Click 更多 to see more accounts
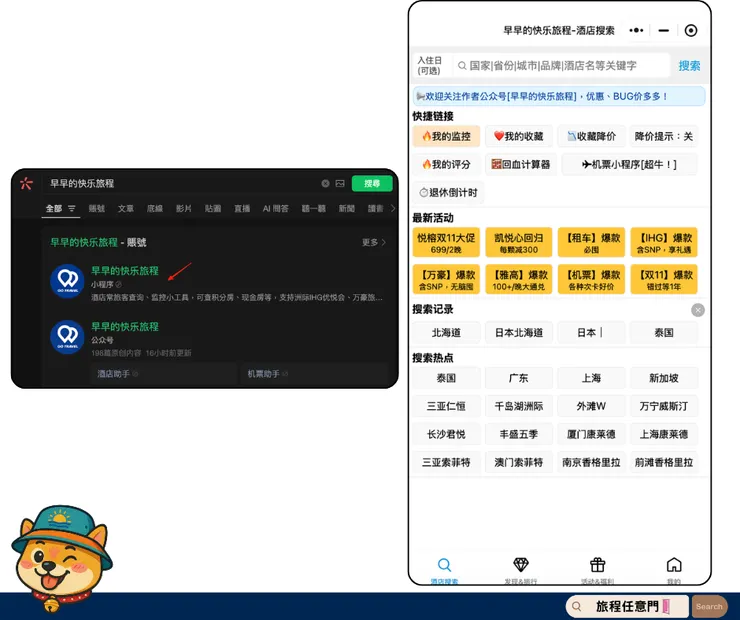This screenshot has height=620, width=740. [373, 243]
